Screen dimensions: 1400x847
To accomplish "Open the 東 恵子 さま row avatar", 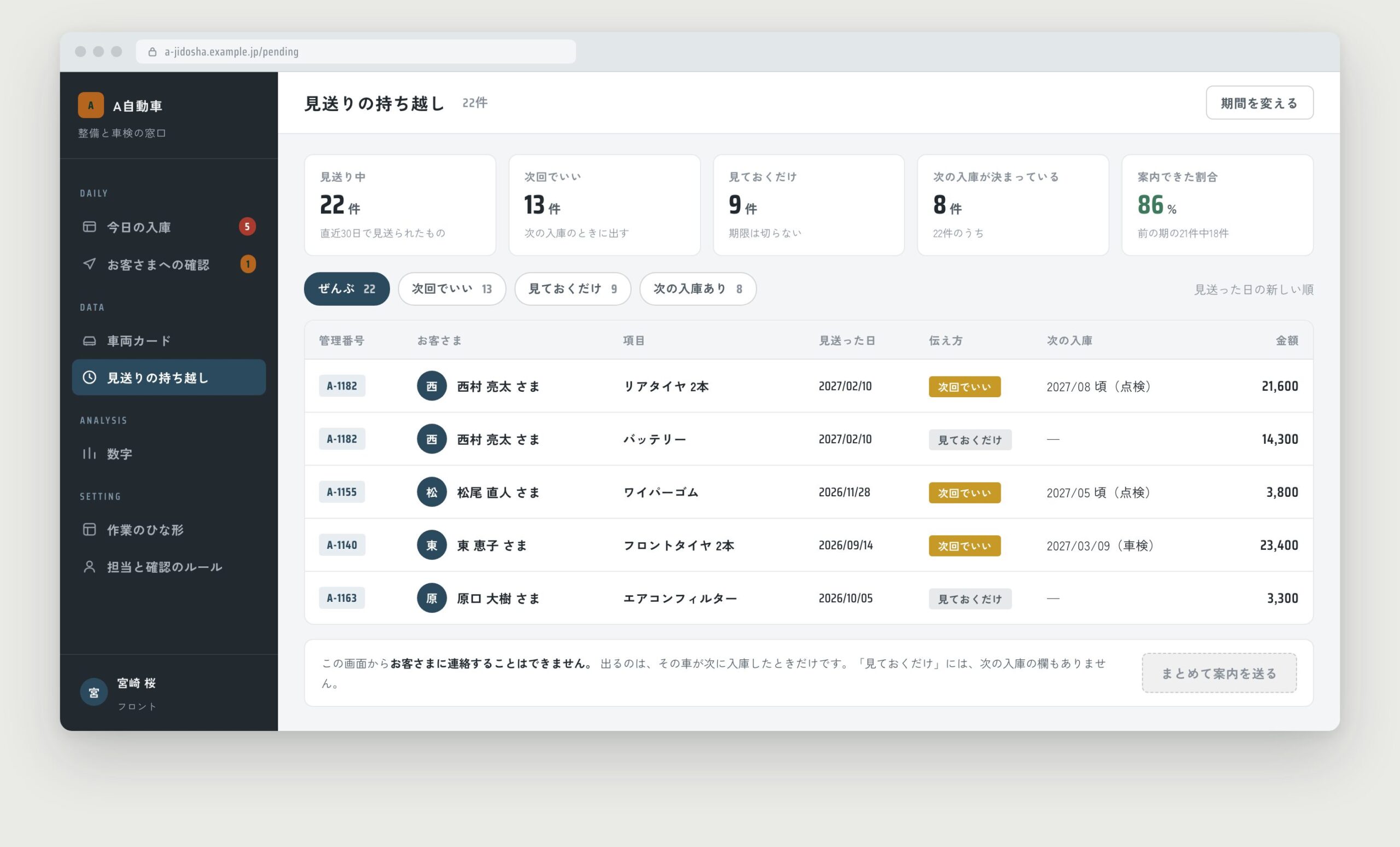I will tap(432, 545).
